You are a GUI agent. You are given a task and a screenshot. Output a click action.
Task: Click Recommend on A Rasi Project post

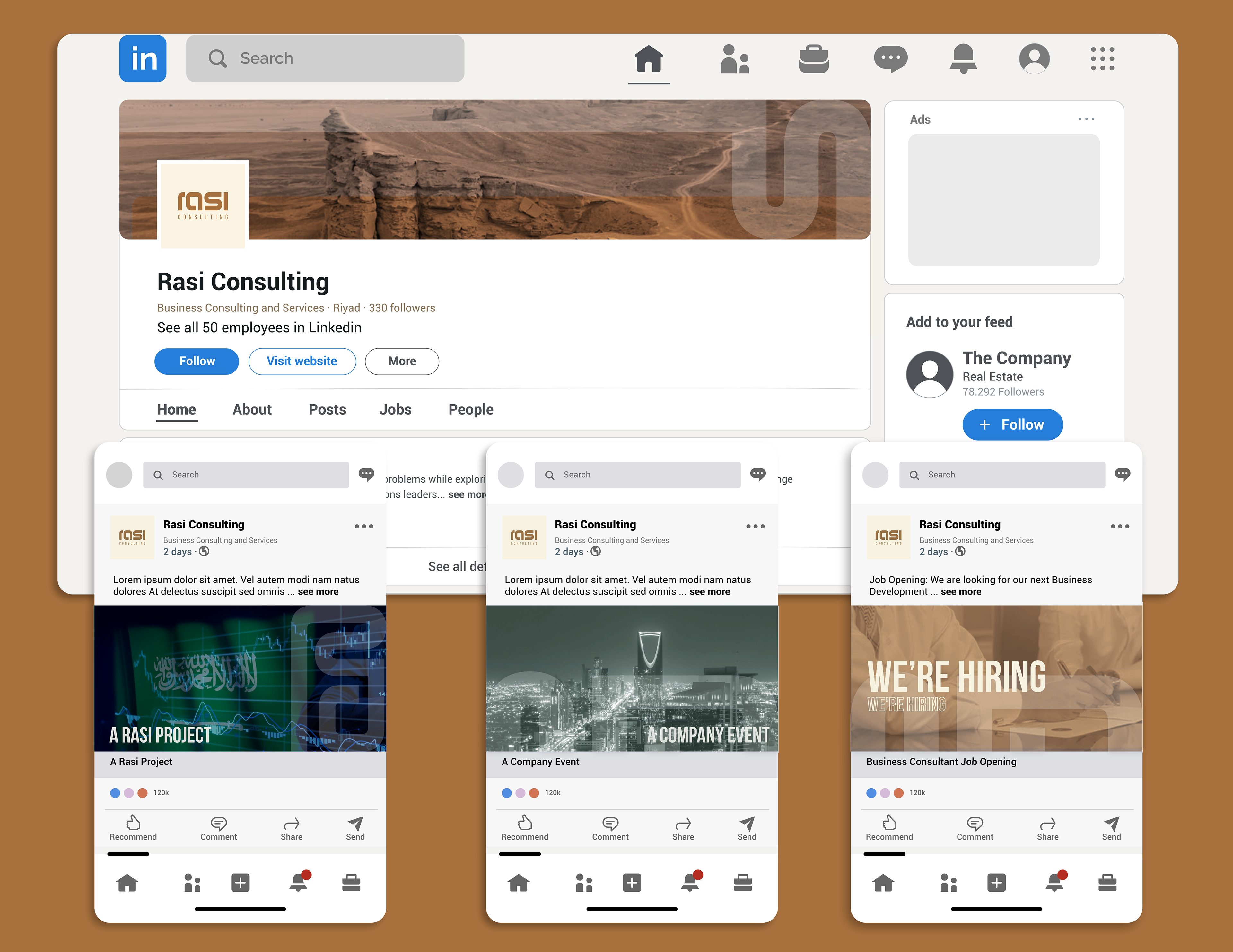133,828
